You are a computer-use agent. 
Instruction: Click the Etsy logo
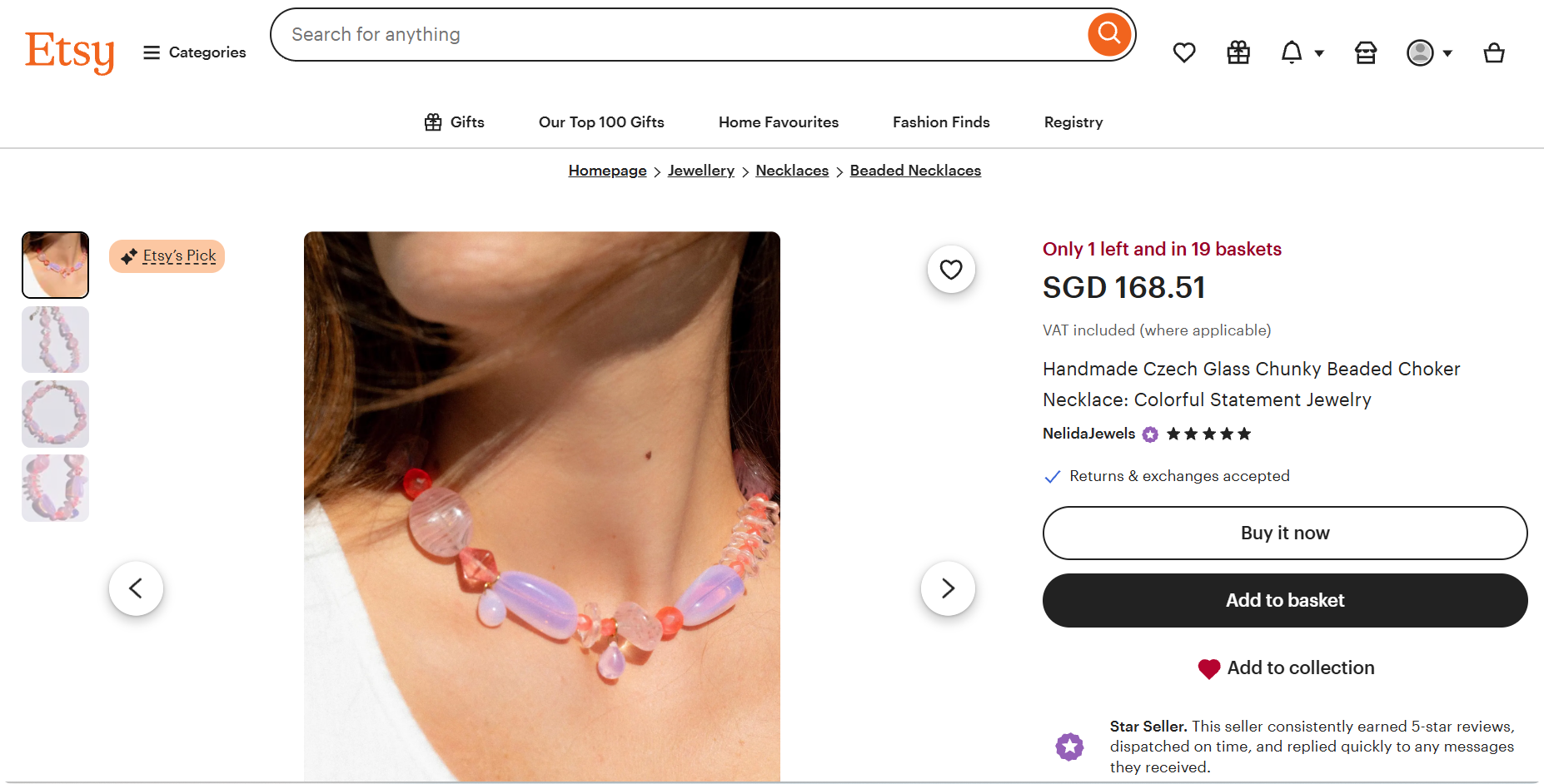point(69,52)
